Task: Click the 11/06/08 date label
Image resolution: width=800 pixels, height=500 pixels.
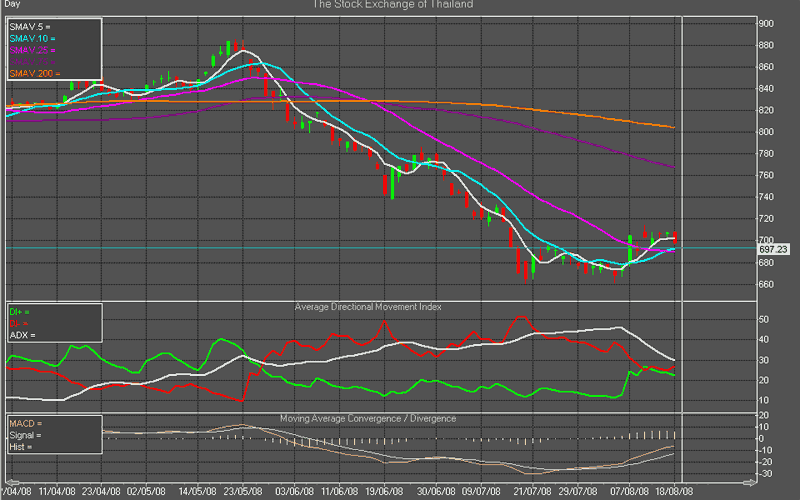Action: click(339, 492)
